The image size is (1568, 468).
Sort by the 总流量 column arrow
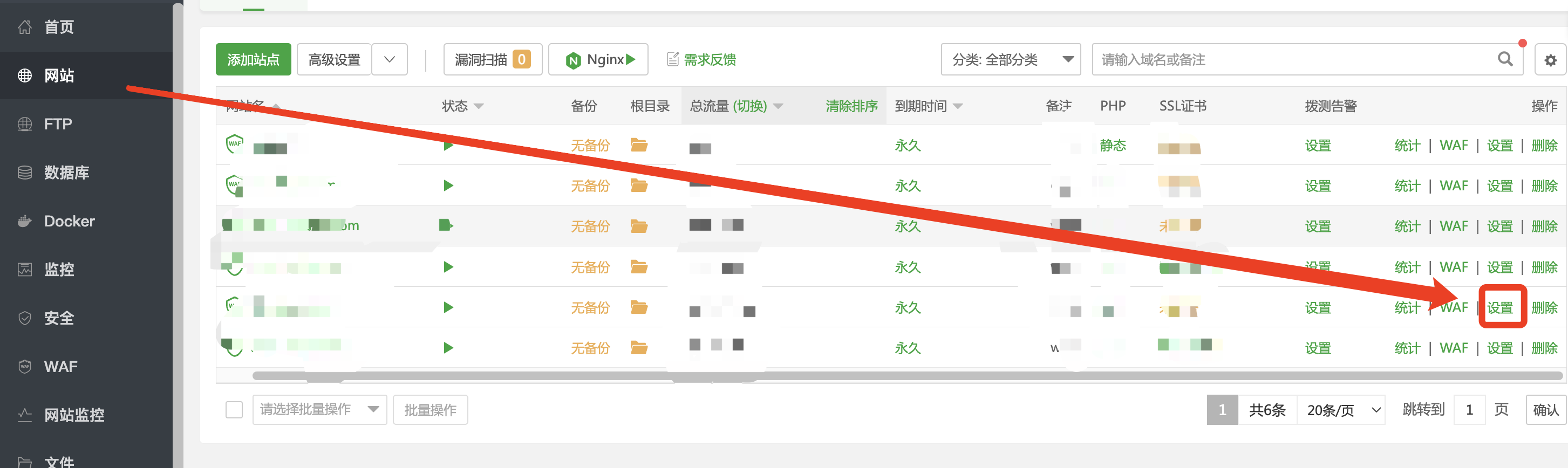pyautogui.click(x=778, y=107)
